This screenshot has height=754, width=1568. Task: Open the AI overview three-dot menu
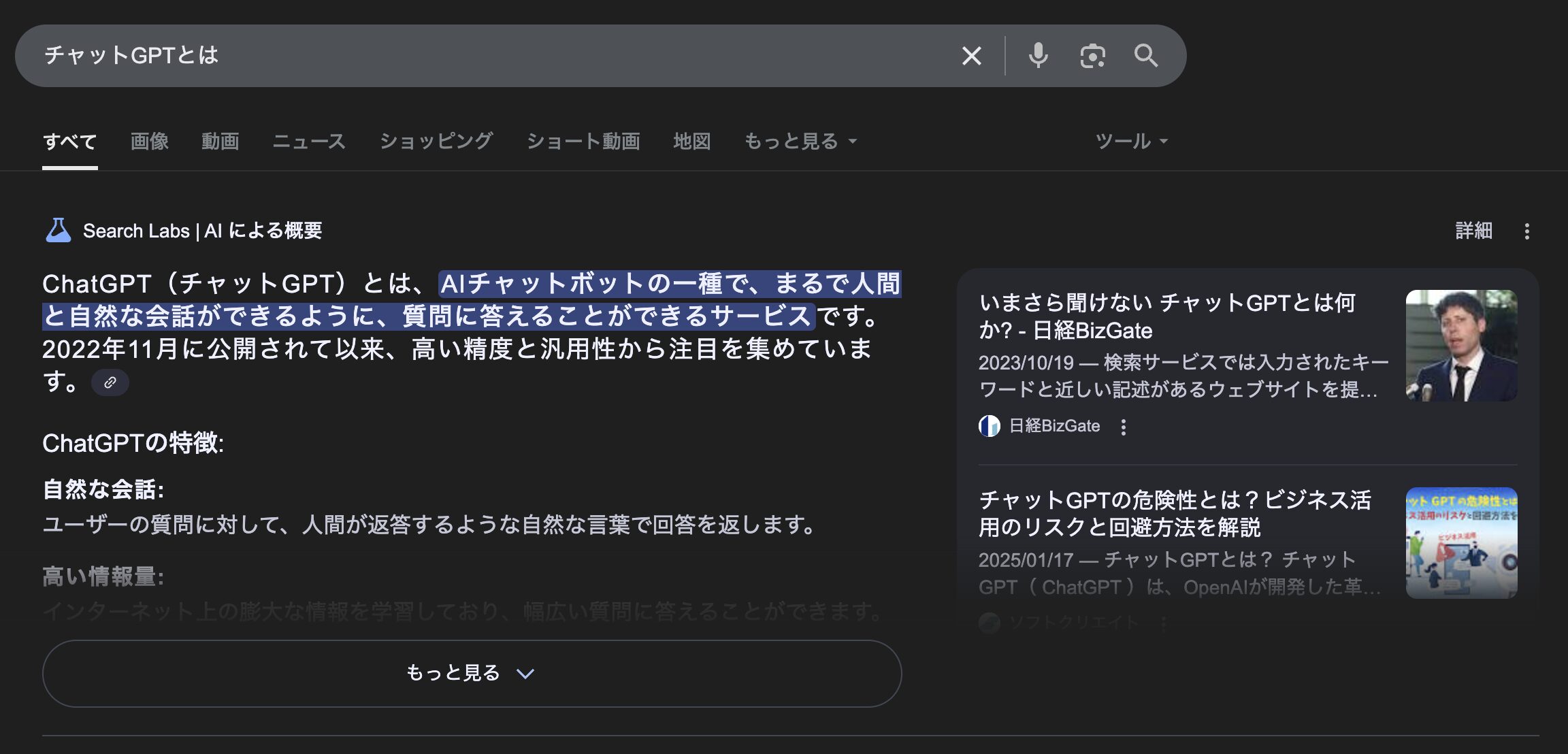pos(1527,231)
